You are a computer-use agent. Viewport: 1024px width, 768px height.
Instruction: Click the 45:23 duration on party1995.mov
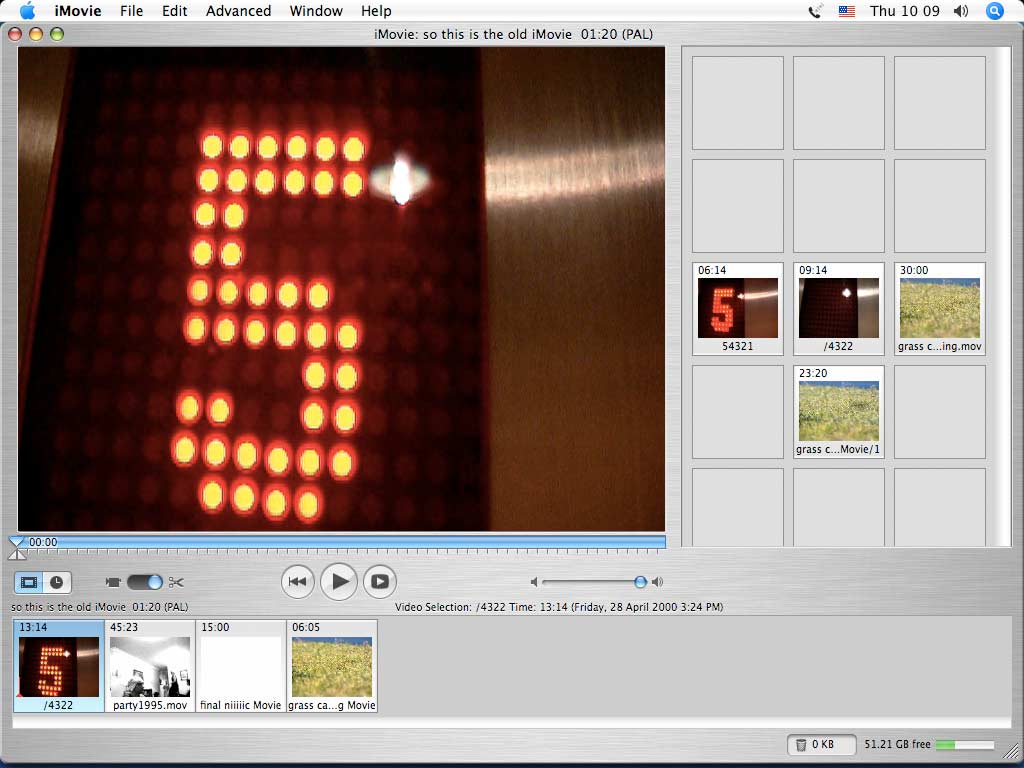click(x=124, y=627)
